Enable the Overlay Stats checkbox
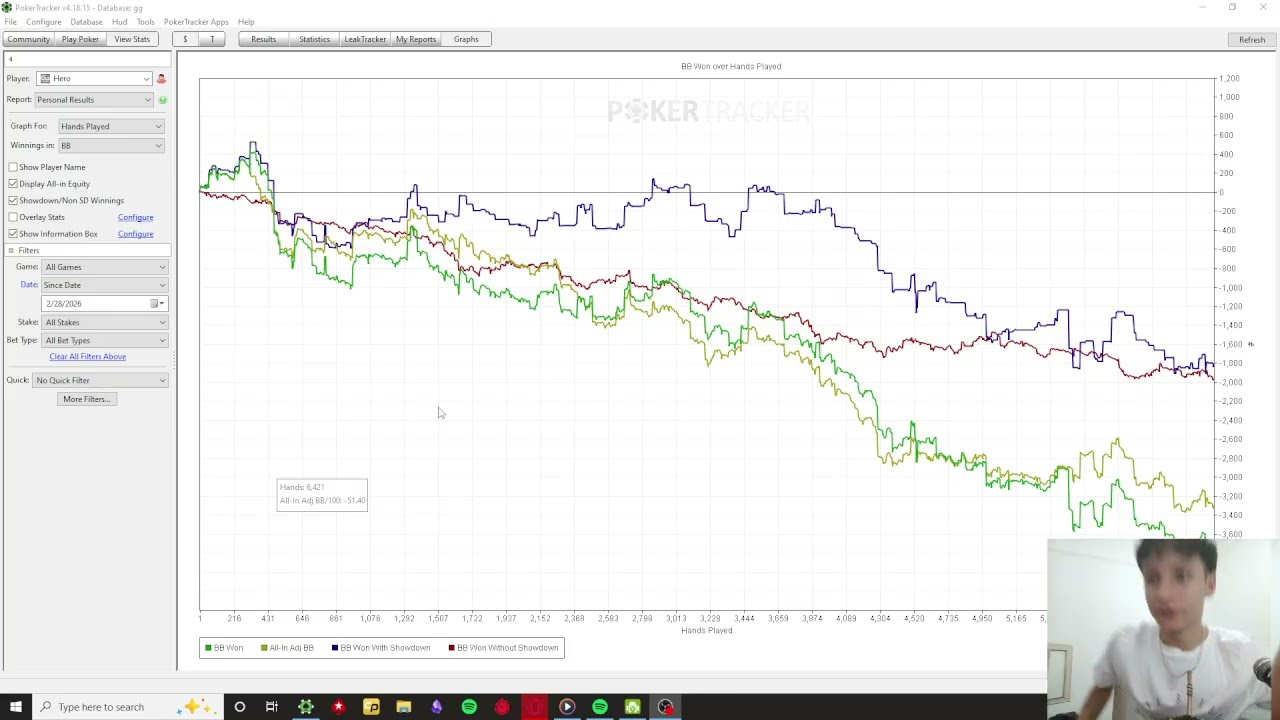 (13, 217)
